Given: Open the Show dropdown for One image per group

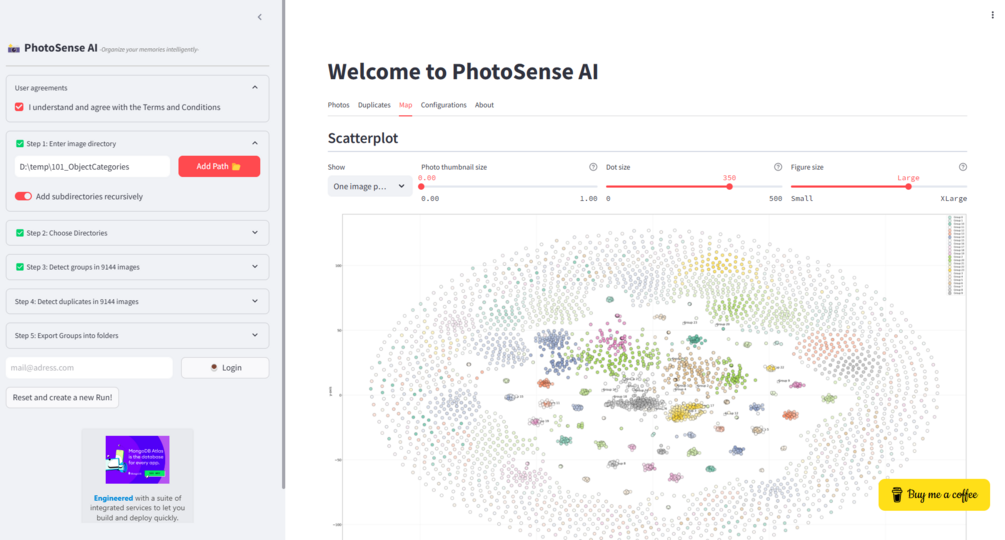Looking at the screenshot, I should 370,186.
